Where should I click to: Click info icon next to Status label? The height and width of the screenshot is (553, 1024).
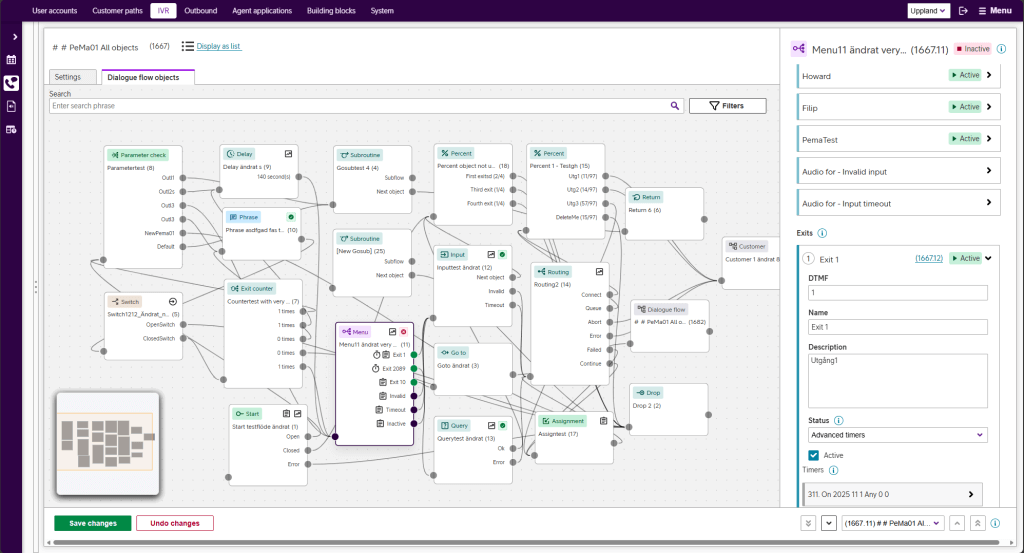click(x=838, y=421)
